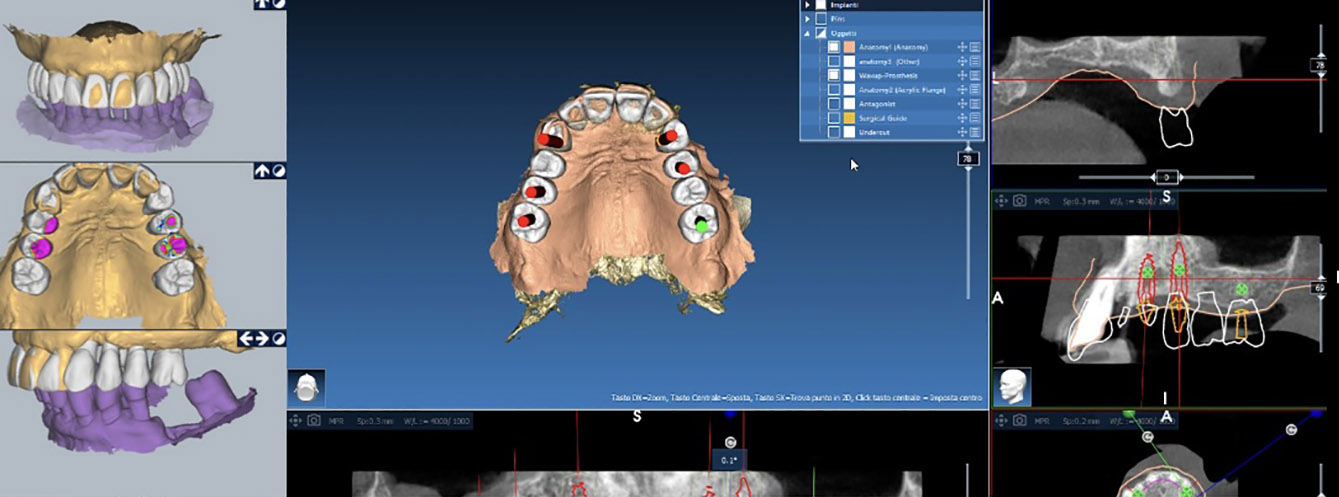This screenshot has height=497, width=1339.
Task: Uncheck the Waxup-Prosthesis object checkbox
Action: click(834, 75)
